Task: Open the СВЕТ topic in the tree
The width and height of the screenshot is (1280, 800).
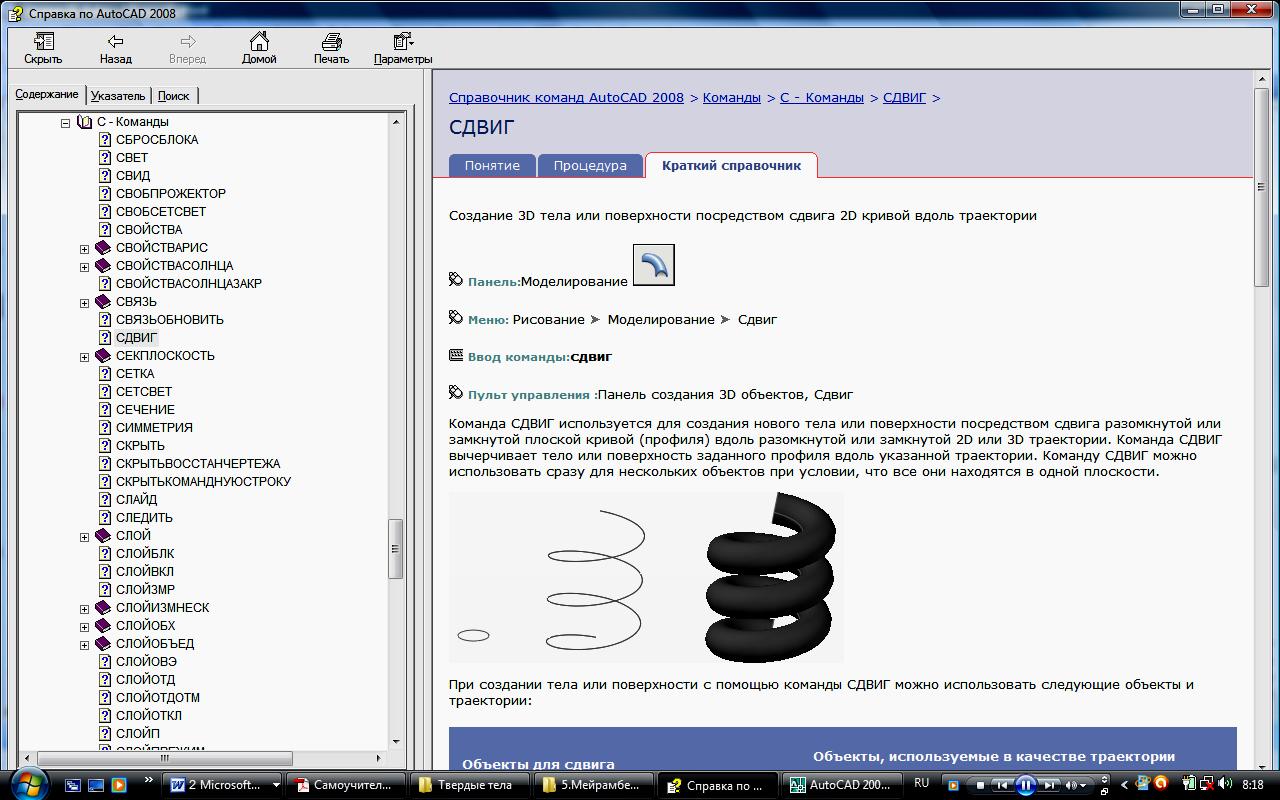Action: (x=132, y=158)
